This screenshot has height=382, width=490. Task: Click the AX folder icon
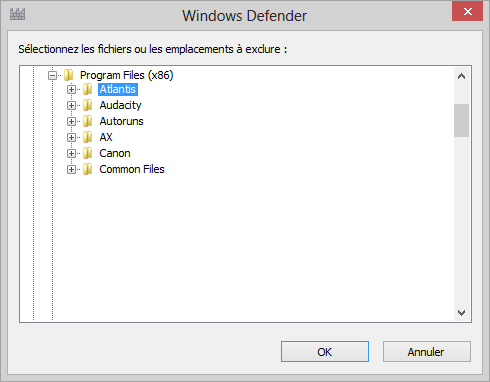coord(88,137)
